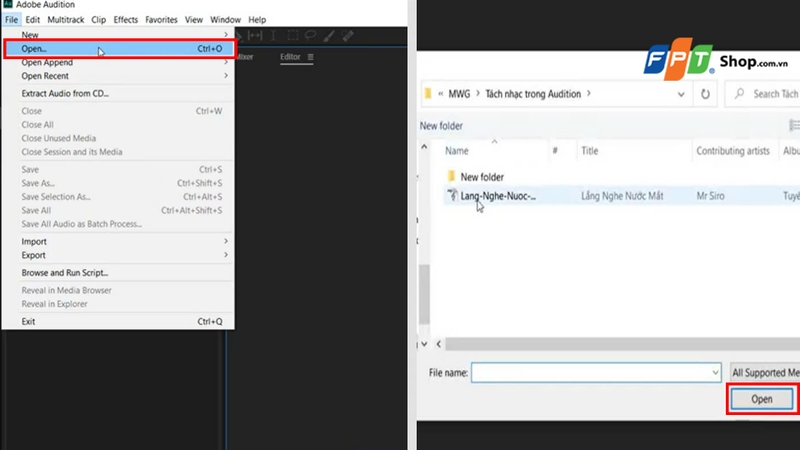The width and height of the screenshot is (800, 450).
Task: Select the Marquee Selection tool
Action: pyautogui.click(x=292, y=35)
